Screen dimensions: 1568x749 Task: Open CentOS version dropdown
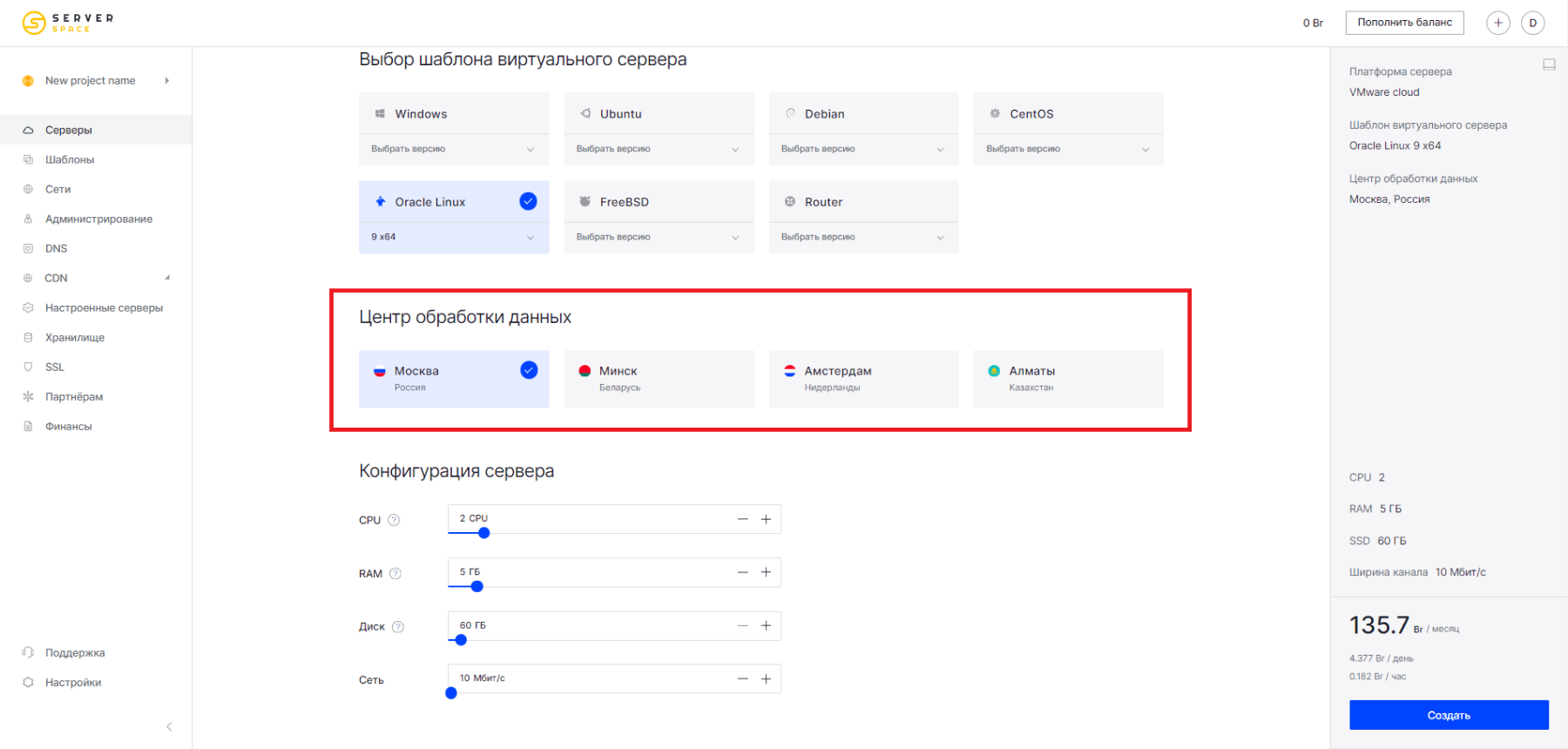click(1069, 150)
